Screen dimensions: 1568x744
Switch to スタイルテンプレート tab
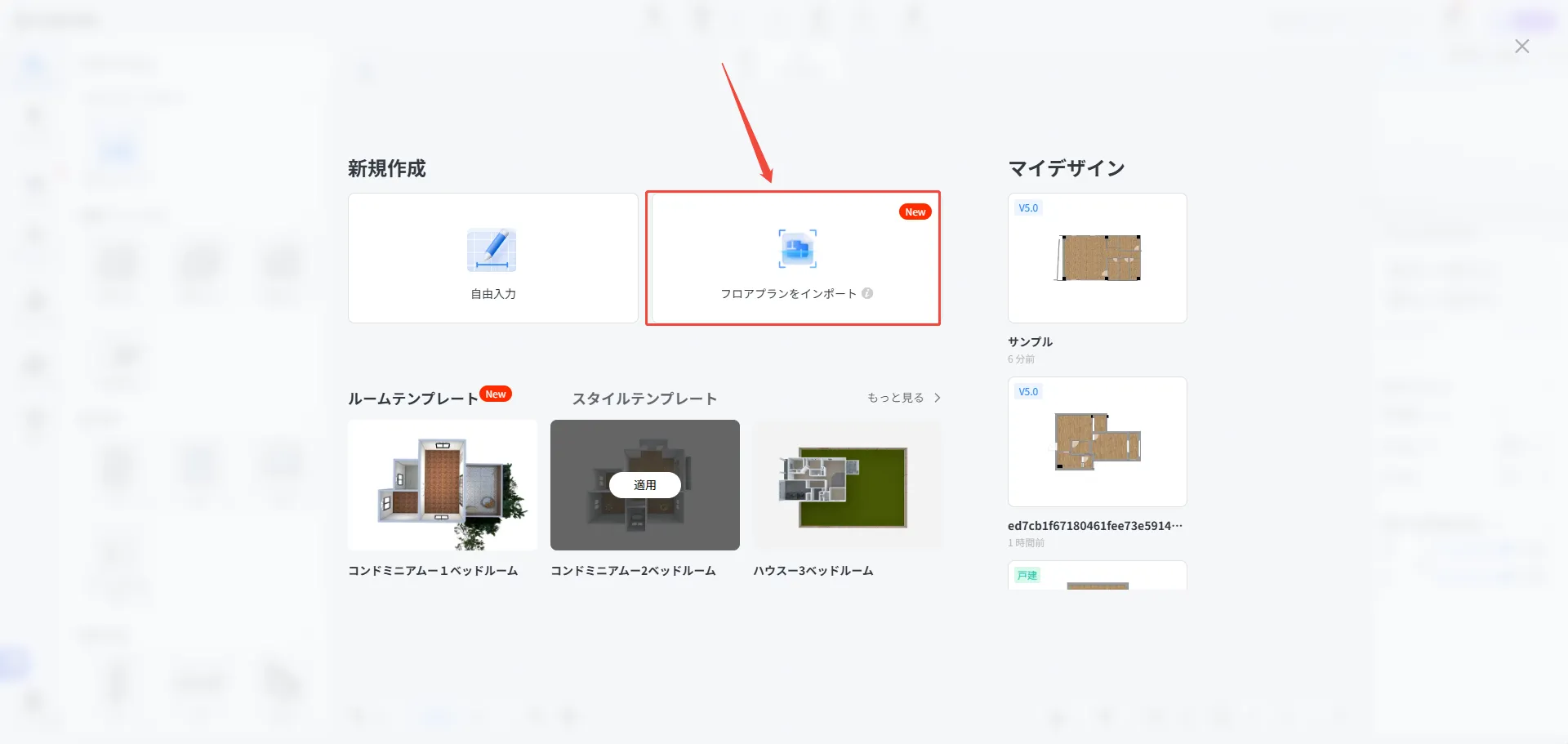[644, 399]
